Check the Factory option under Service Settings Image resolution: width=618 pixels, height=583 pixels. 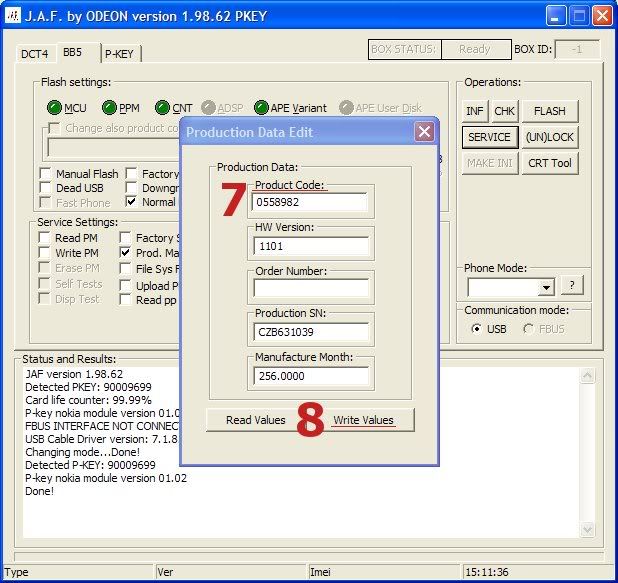click(x=125, y=238)
